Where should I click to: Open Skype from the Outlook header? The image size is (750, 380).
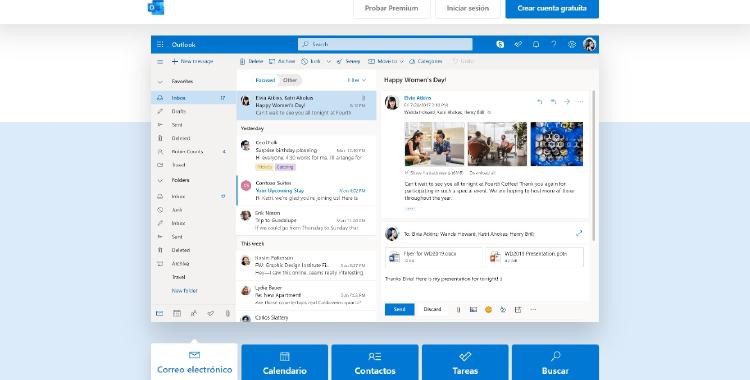[500, 45]
